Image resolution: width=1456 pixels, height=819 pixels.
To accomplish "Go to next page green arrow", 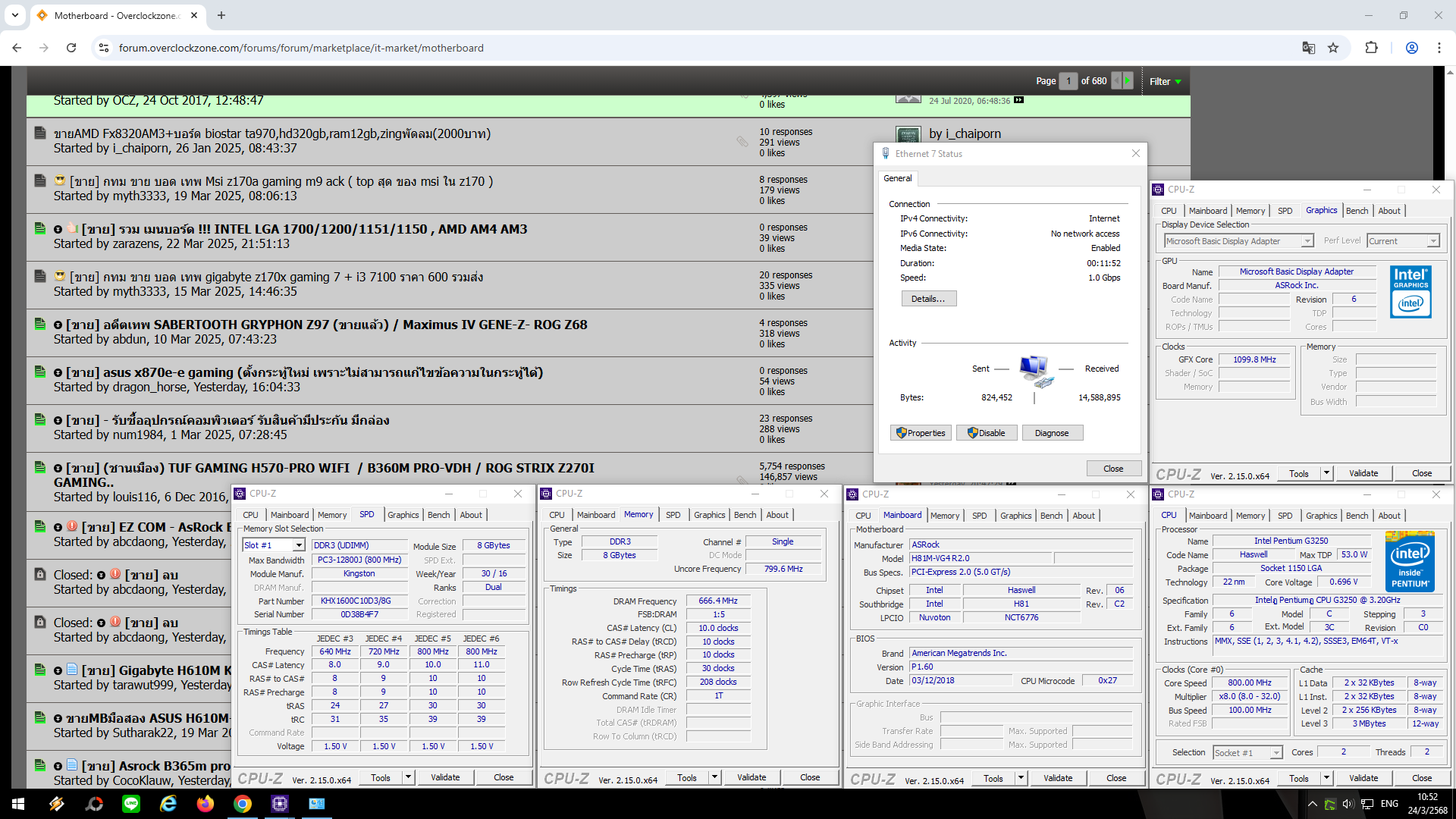I will tap(1128, 80).
